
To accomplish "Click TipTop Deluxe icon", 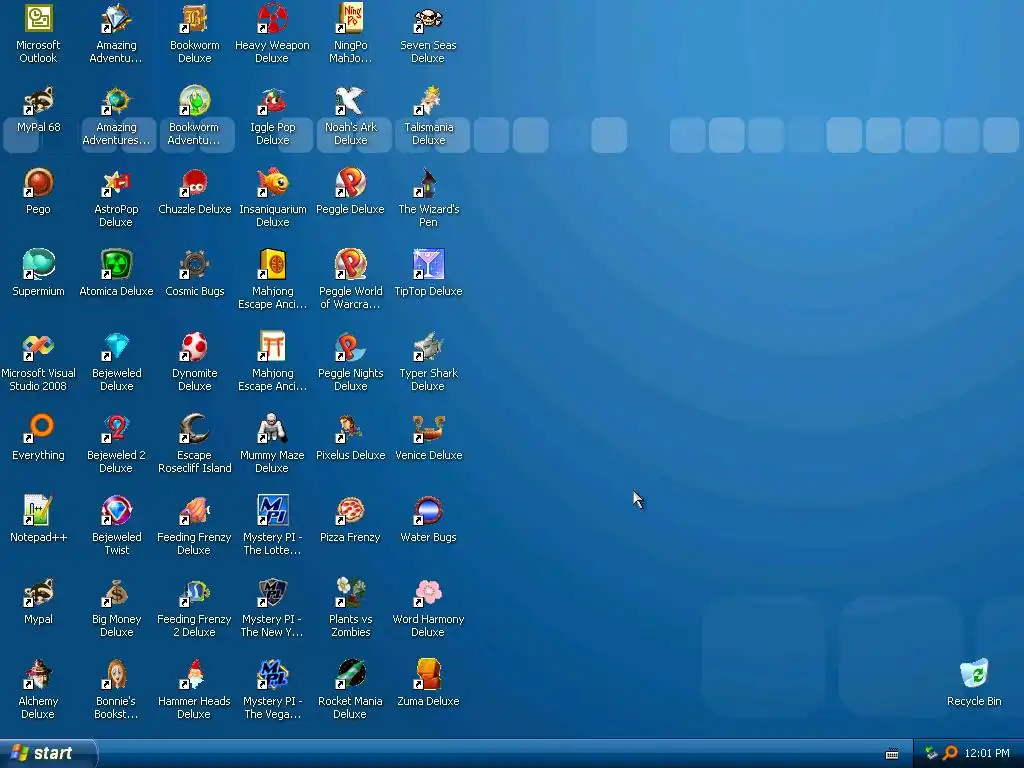I will 428,264.
